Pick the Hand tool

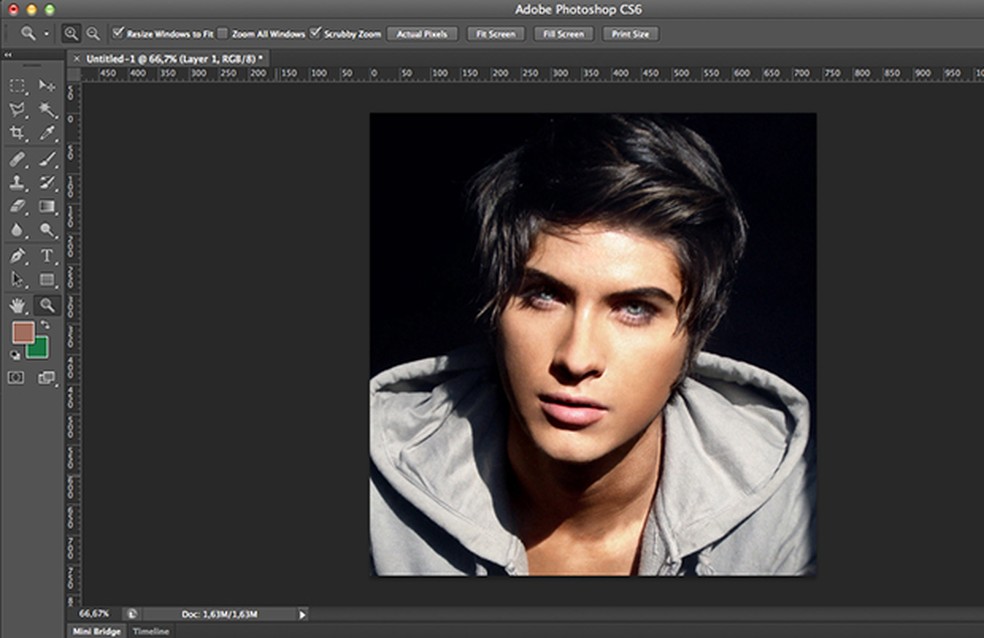(17, 305)
